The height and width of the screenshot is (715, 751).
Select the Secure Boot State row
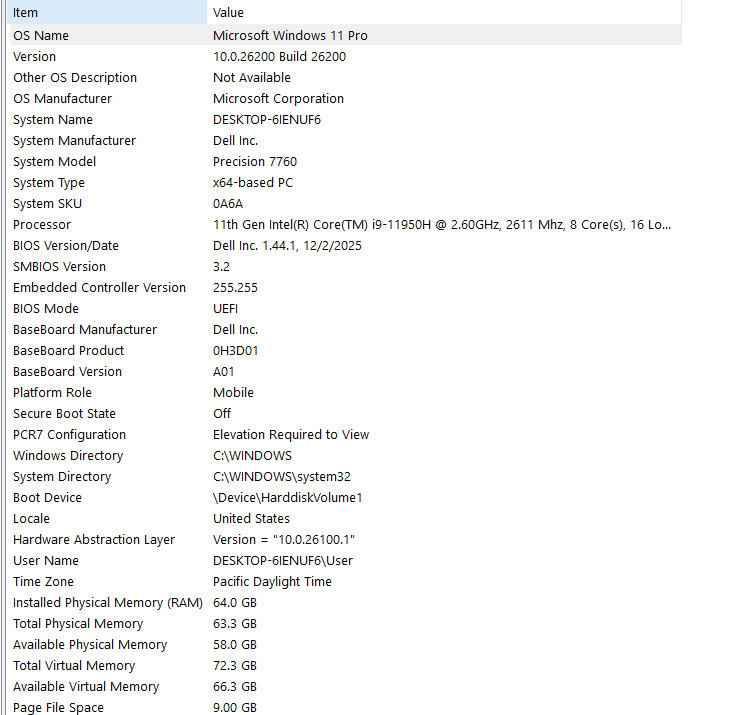[346, 414]
